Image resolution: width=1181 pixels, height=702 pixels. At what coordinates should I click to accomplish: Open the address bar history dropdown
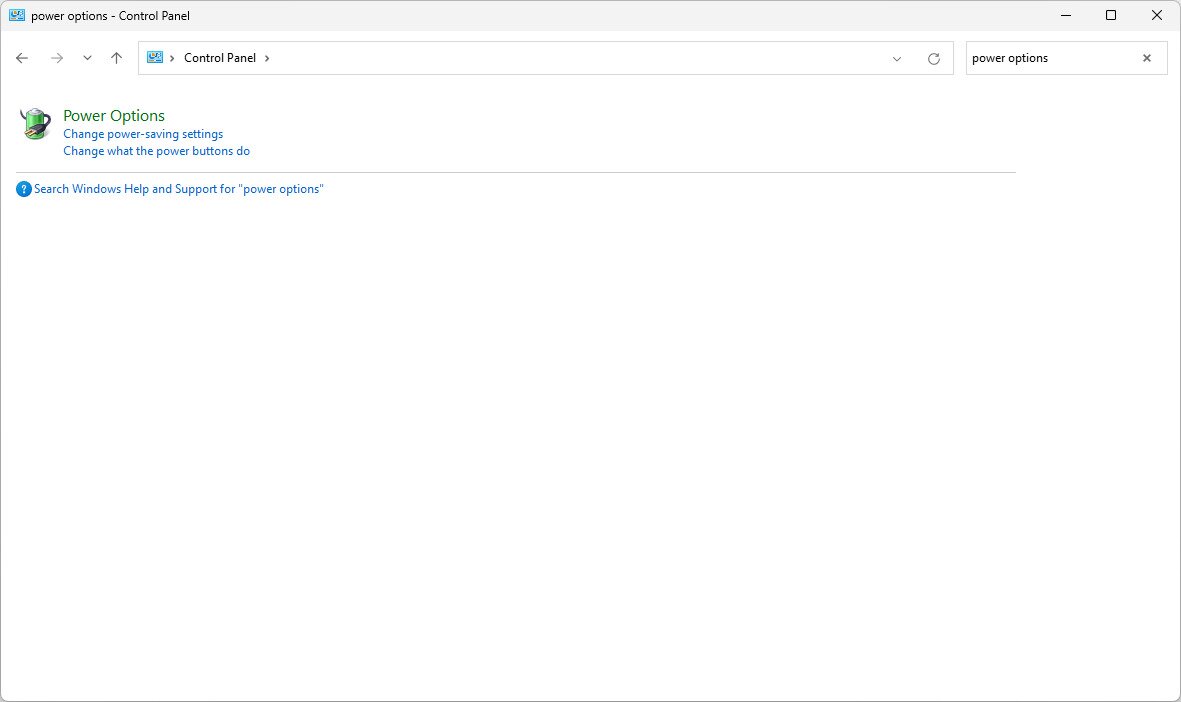tap(896, 59)
